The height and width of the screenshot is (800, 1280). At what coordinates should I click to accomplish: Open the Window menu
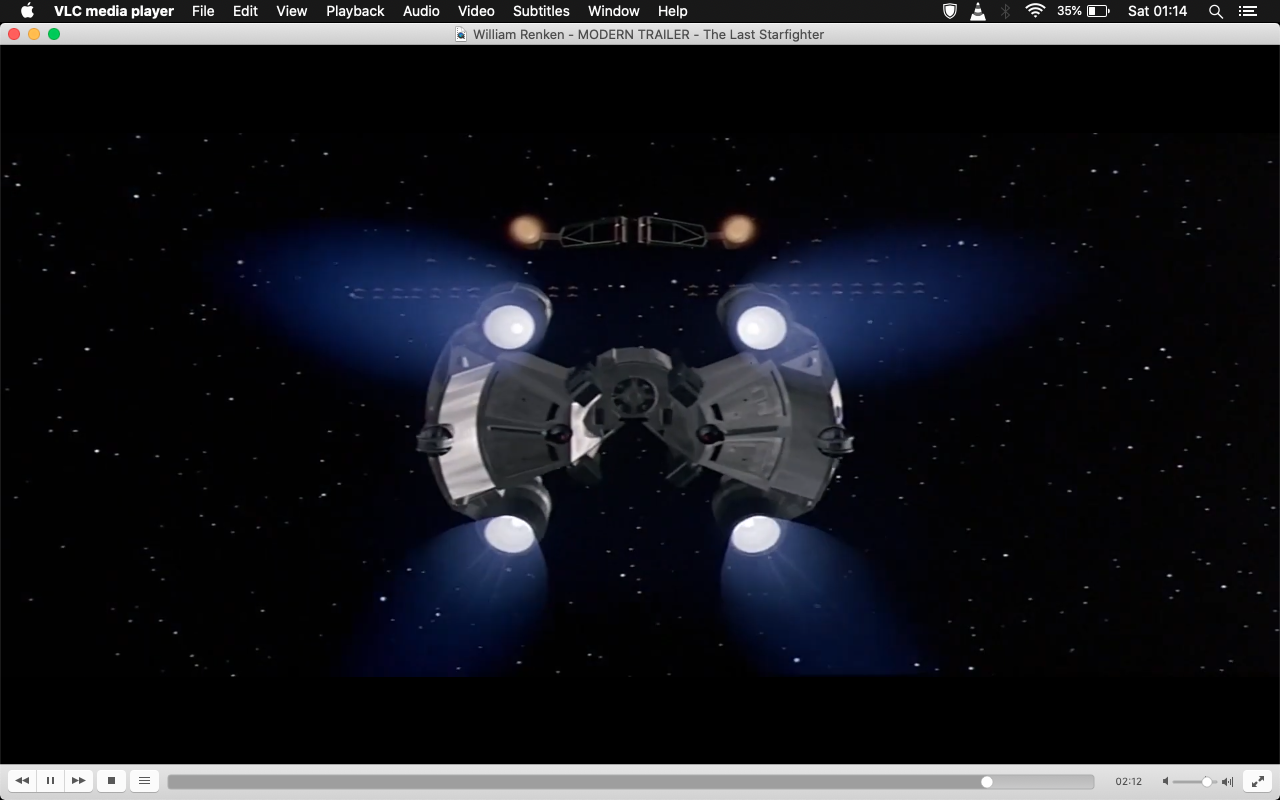click(x=614, y=11)
